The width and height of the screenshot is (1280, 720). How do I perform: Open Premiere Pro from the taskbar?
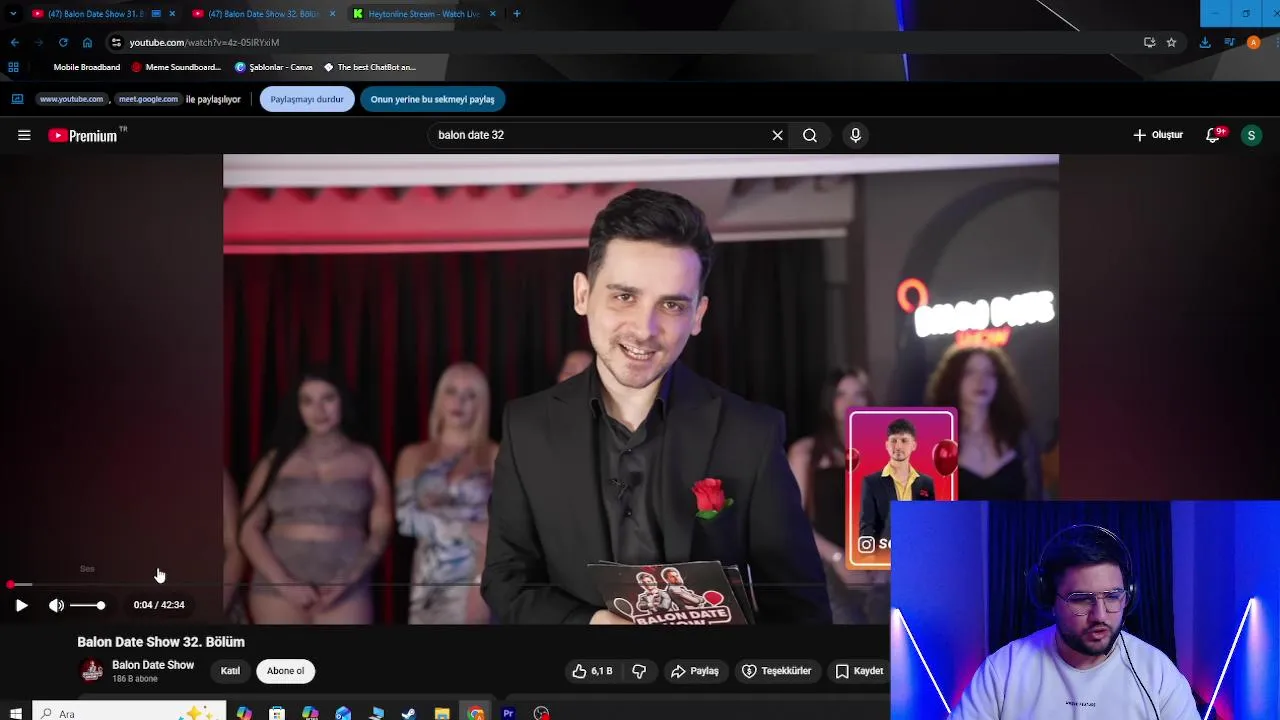tap(508, 713)
